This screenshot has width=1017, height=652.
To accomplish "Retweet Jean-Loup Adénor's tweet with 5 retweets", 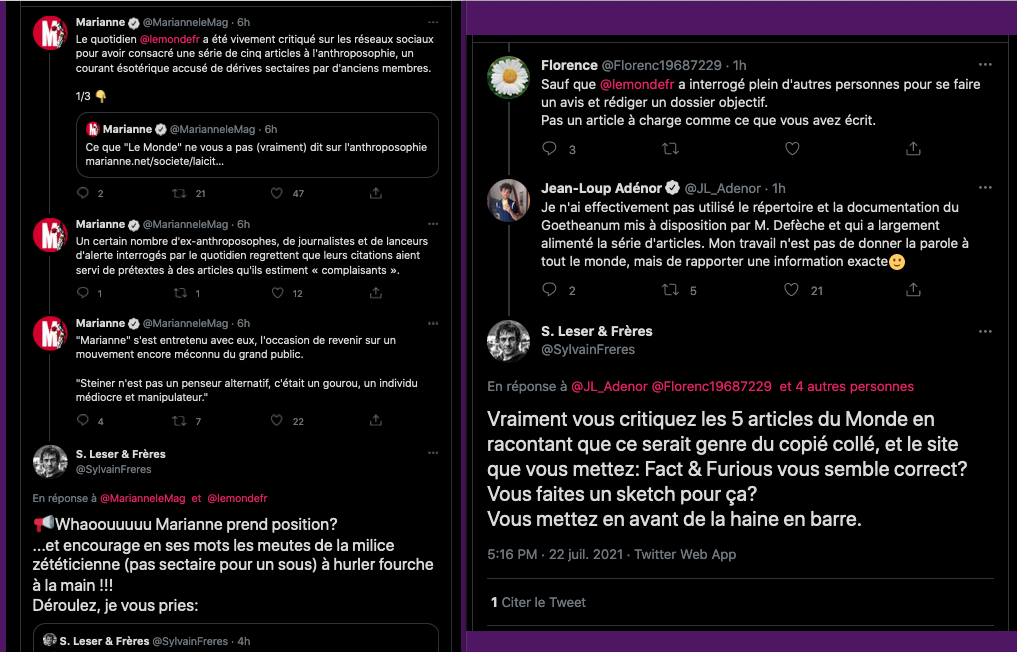I will point(670,289).
